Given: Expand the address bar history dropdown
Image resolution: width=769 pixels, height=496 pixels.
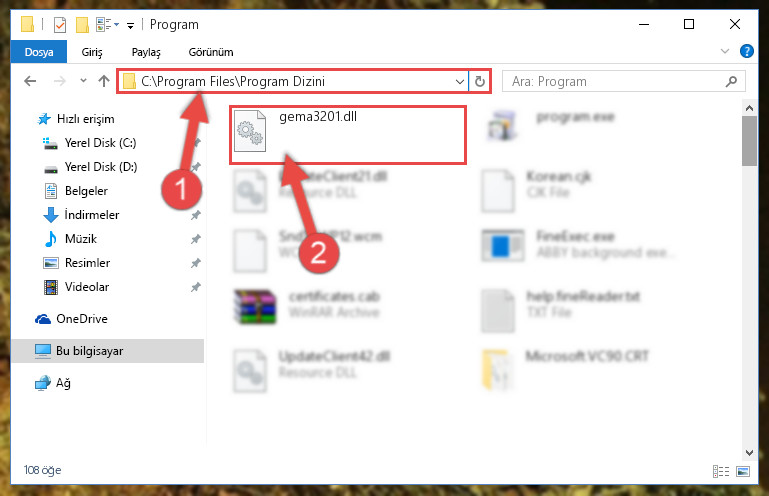Looking at the screenshot, I should tap(460, 81).
